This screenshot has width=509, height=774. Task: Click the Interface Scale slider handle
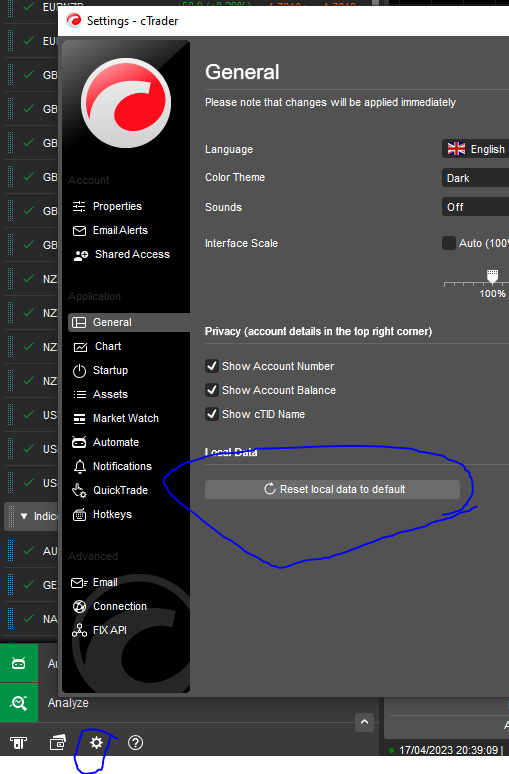[492, 276]
